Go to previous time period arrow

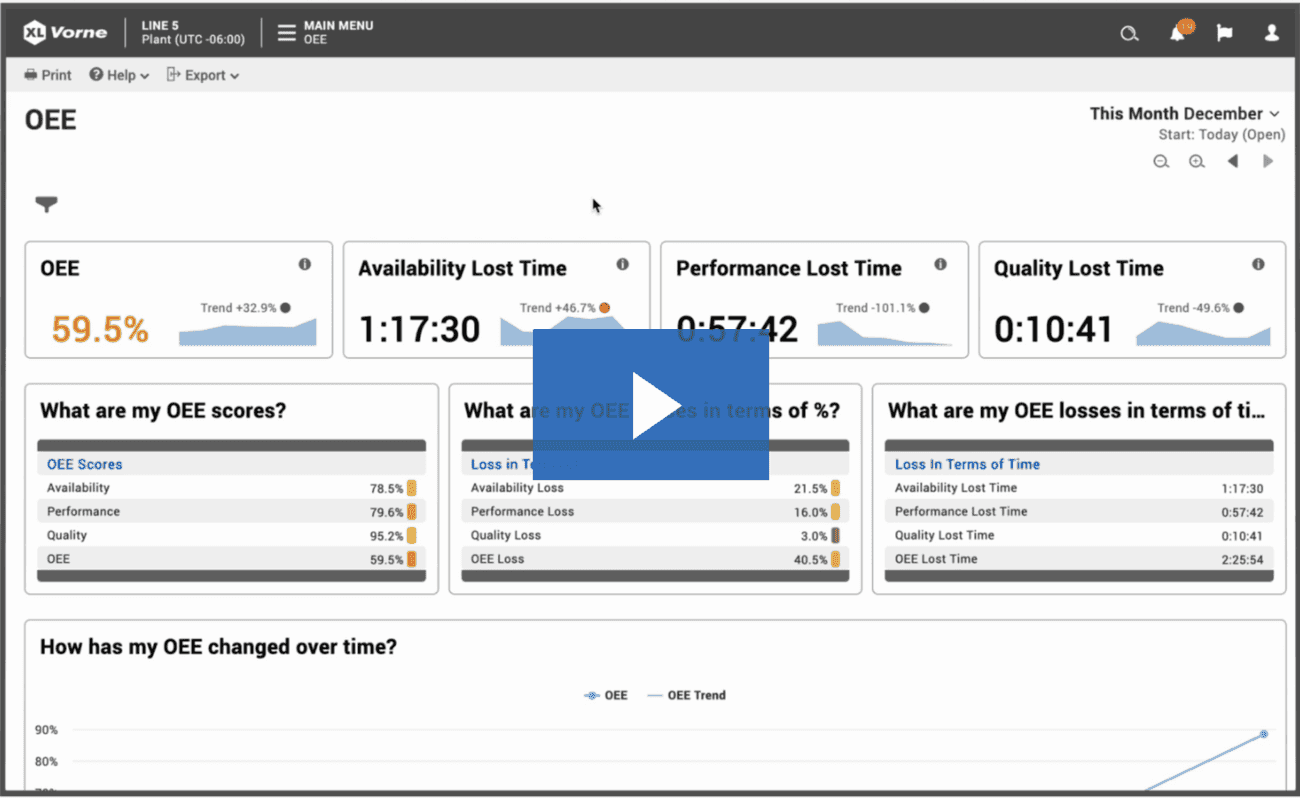click(x=1232, y=162)
